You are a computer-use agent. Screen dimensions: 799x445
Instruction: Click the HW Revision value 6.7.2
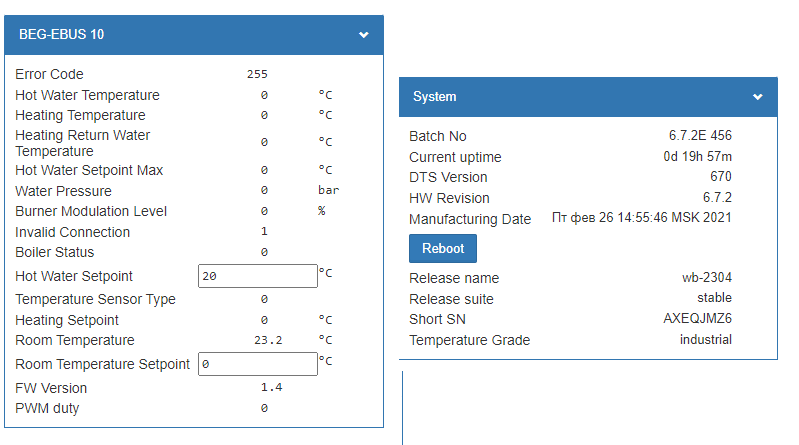click(715, 198)
